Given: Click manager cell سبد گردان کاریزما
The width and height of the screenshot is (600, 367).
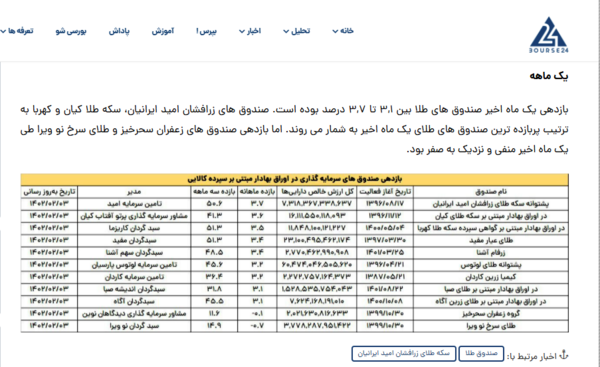Looking at the screenshot, I should tap(134, 228).
